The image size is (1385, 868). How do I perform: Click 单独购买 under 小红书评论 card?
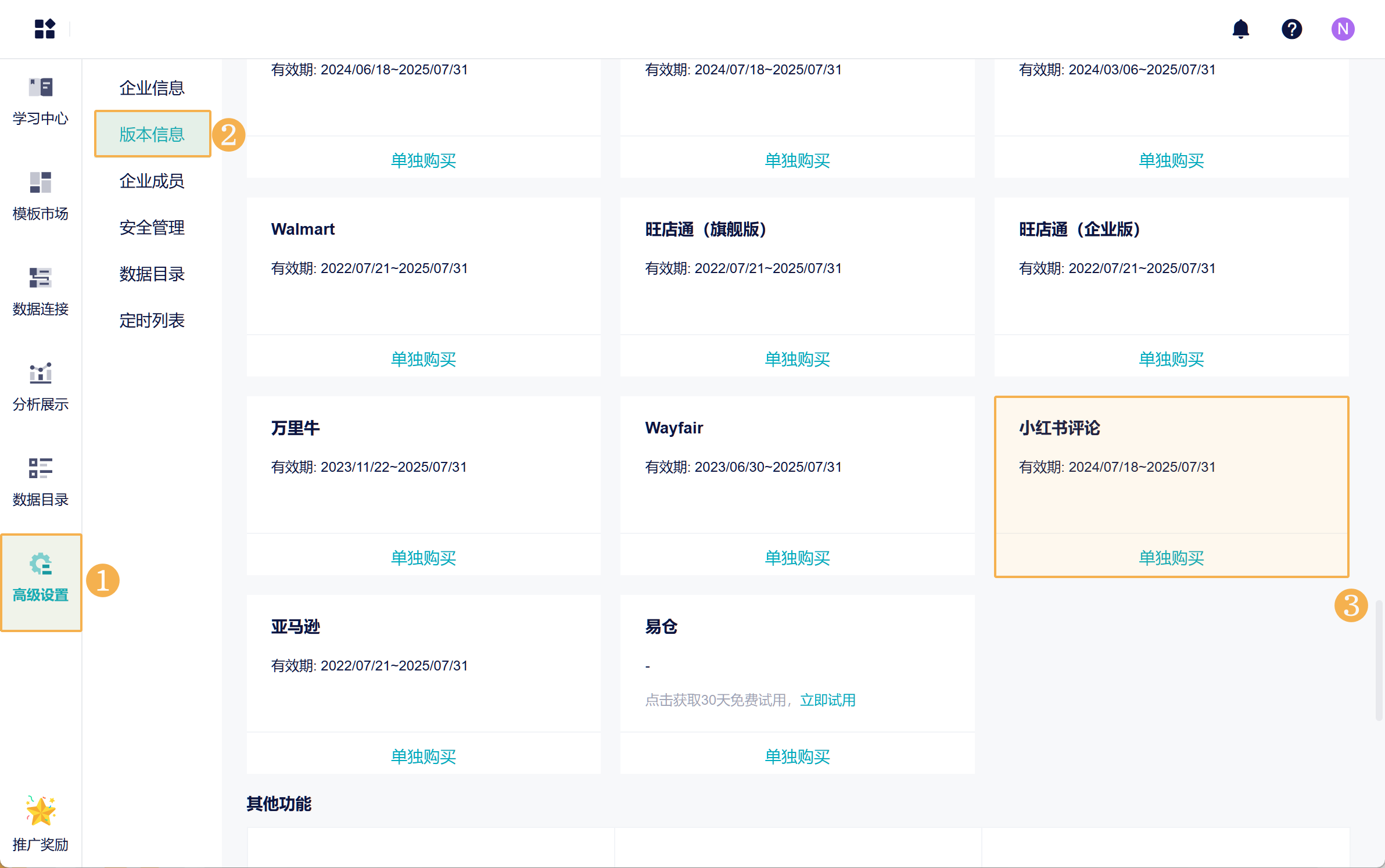coord(1171,558)
